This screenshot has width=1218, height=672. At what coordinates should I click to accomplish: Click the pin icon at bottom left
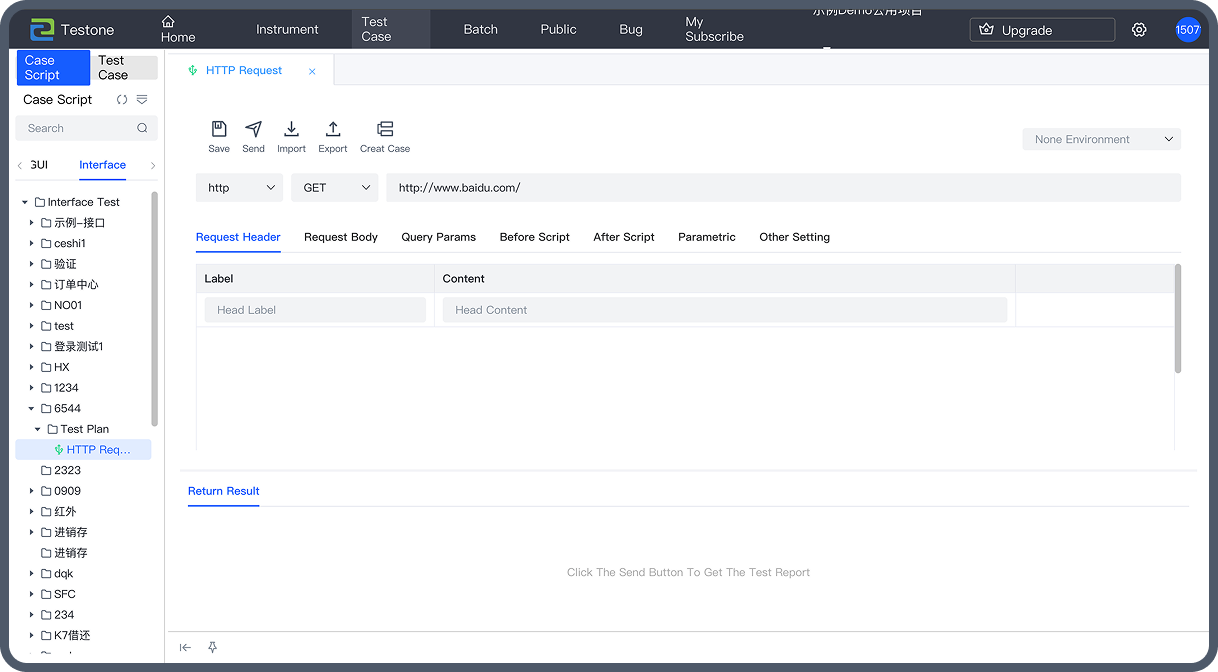pyautogui.click(x=212, y=647)
